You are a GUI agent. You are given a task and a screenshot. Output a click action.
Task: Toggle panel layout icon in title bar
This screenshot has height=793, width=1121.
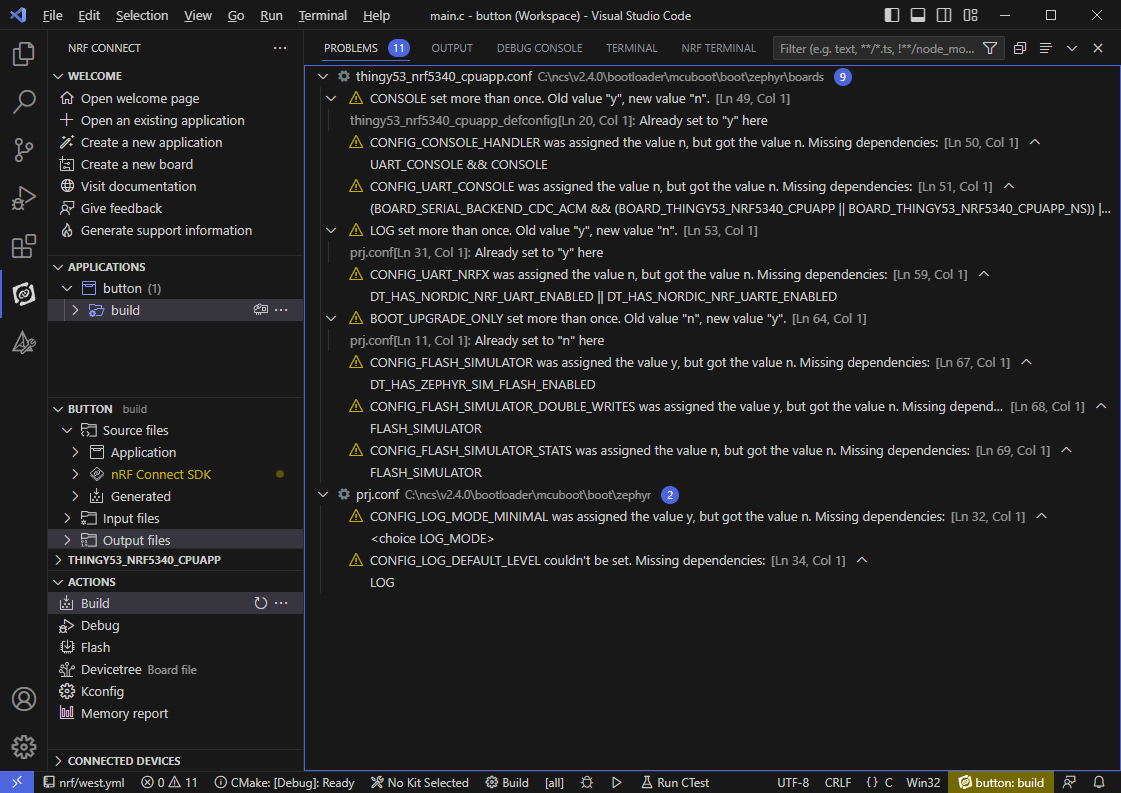(918, 15)
